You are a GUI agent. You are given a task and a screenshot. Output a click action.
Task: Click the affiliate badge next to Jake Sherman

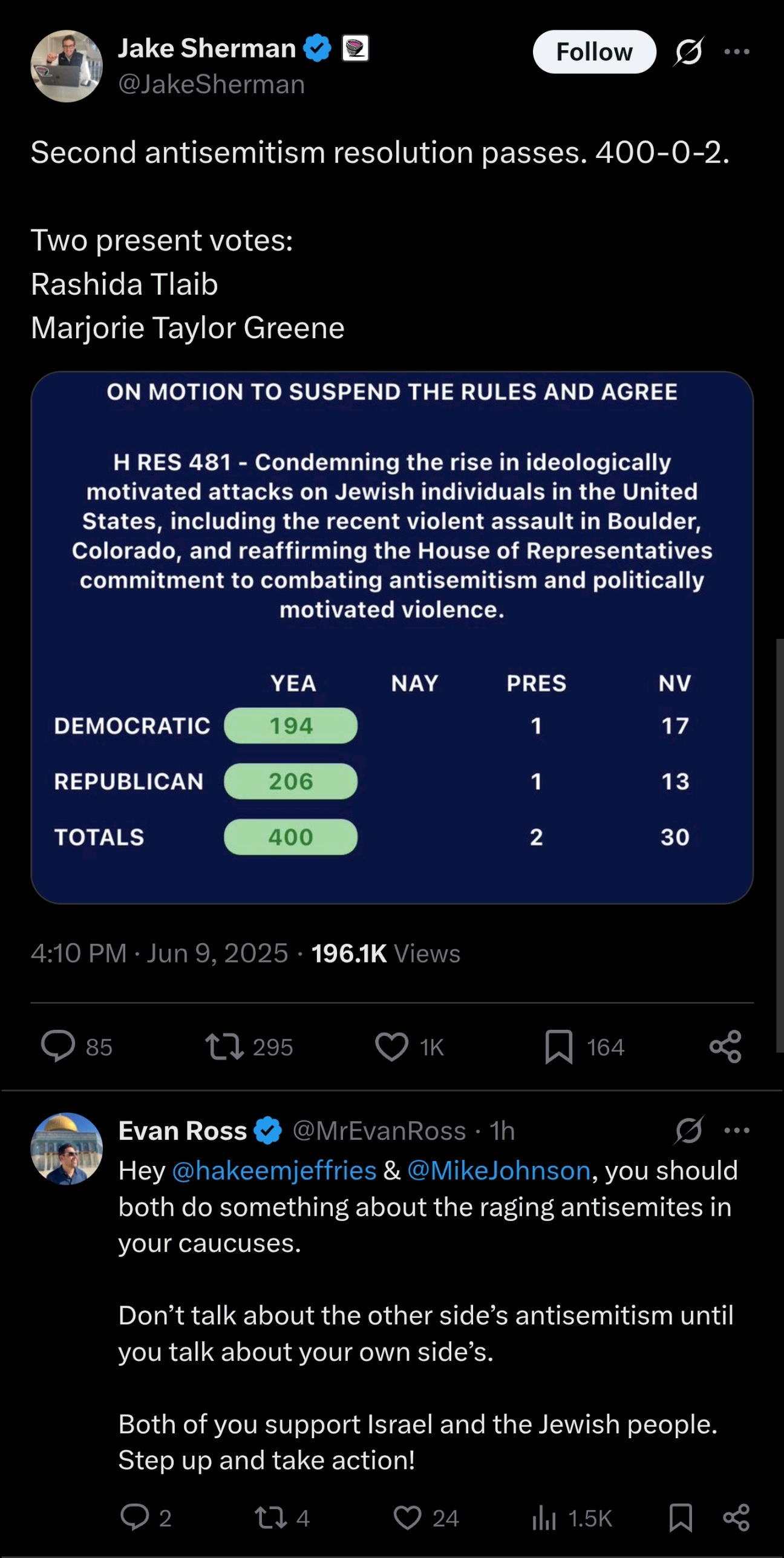point(355,48)
